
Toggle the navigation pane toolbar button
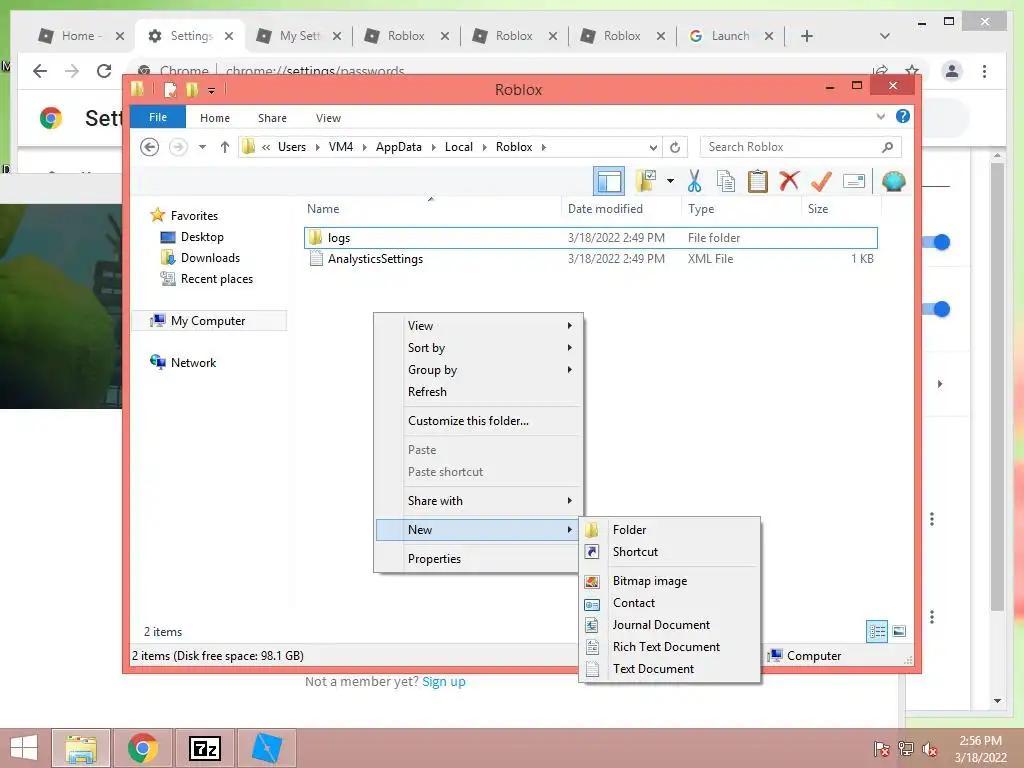pos(609,181)
